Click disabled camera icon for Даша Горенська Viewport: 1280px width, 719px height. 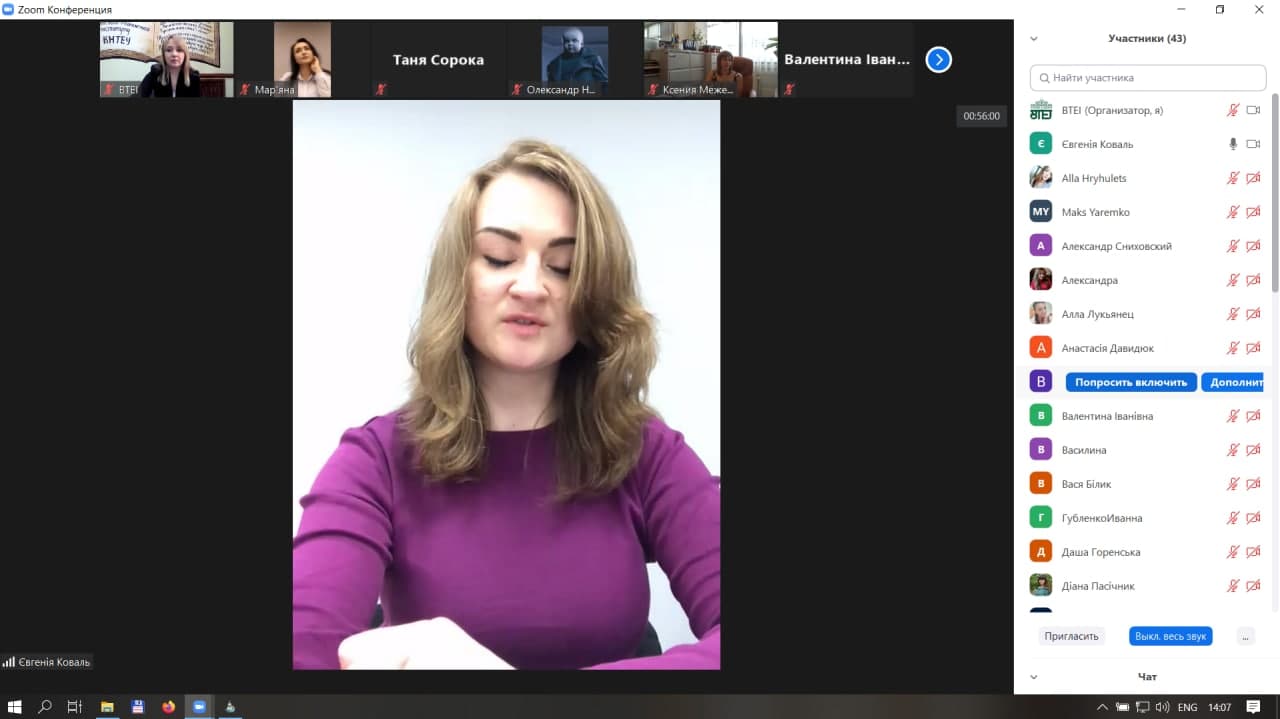(1253, 552)
